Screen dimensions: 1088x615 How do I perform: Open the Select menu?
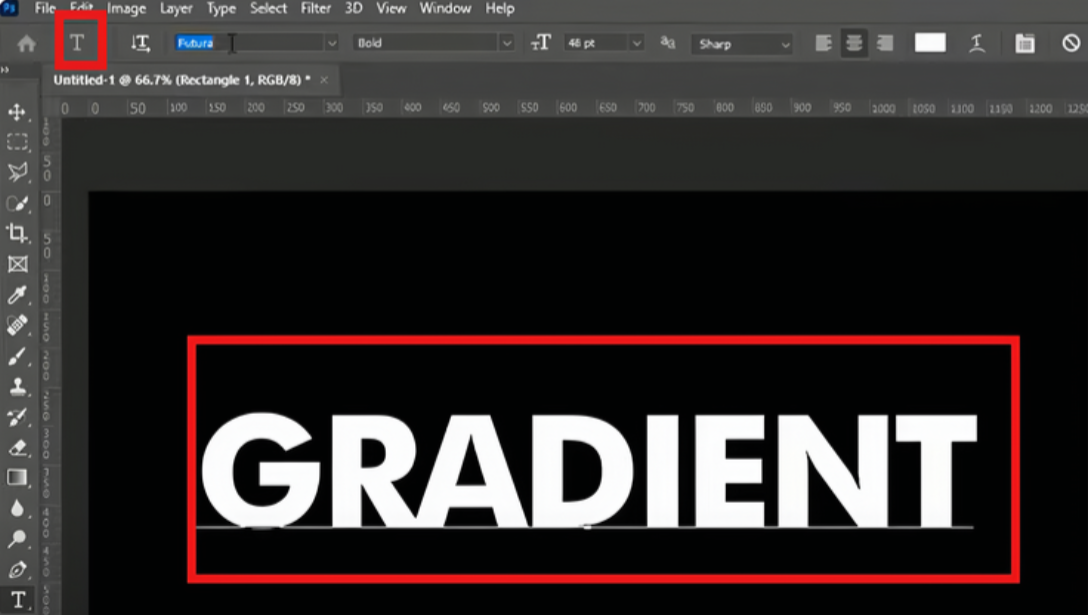269,8
